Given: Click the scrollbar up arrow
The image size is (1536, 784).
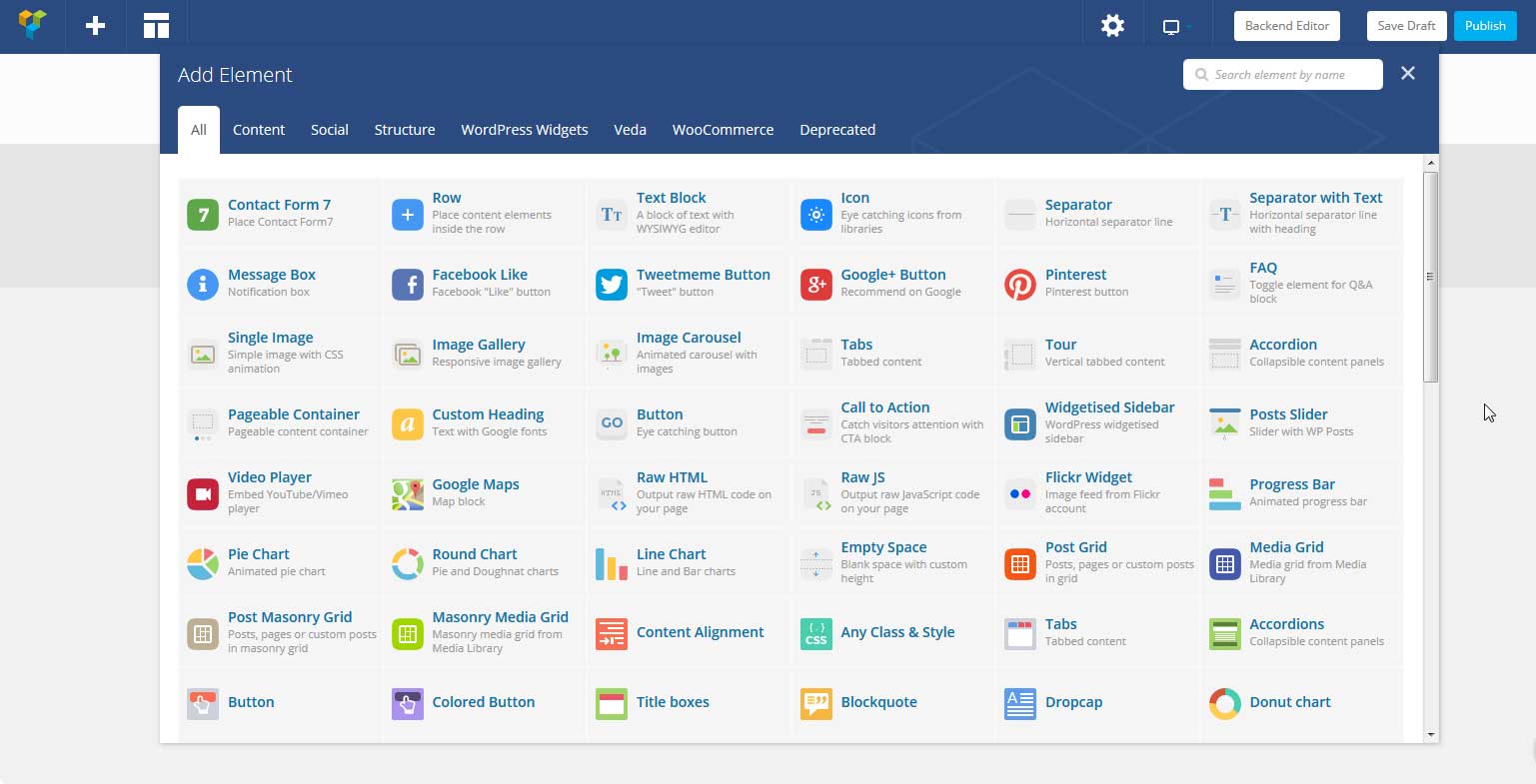Looking at the screenshot, I should click(x=1431, y=162).
